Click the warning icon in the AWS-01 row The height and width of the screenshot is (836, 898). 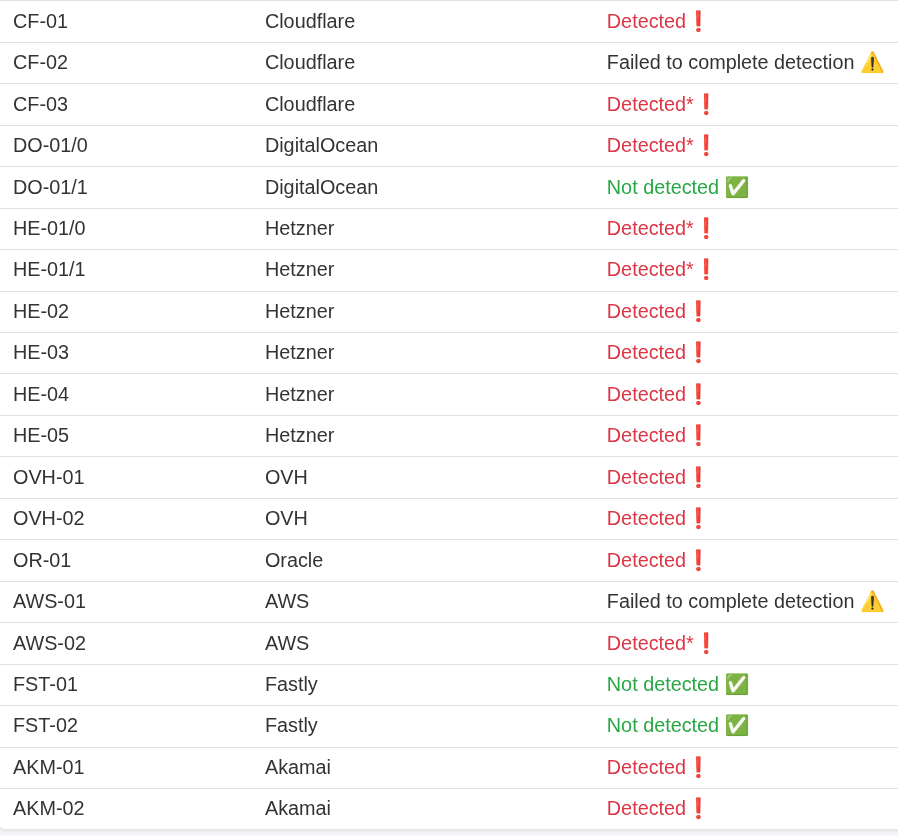(x=872, y=601)
